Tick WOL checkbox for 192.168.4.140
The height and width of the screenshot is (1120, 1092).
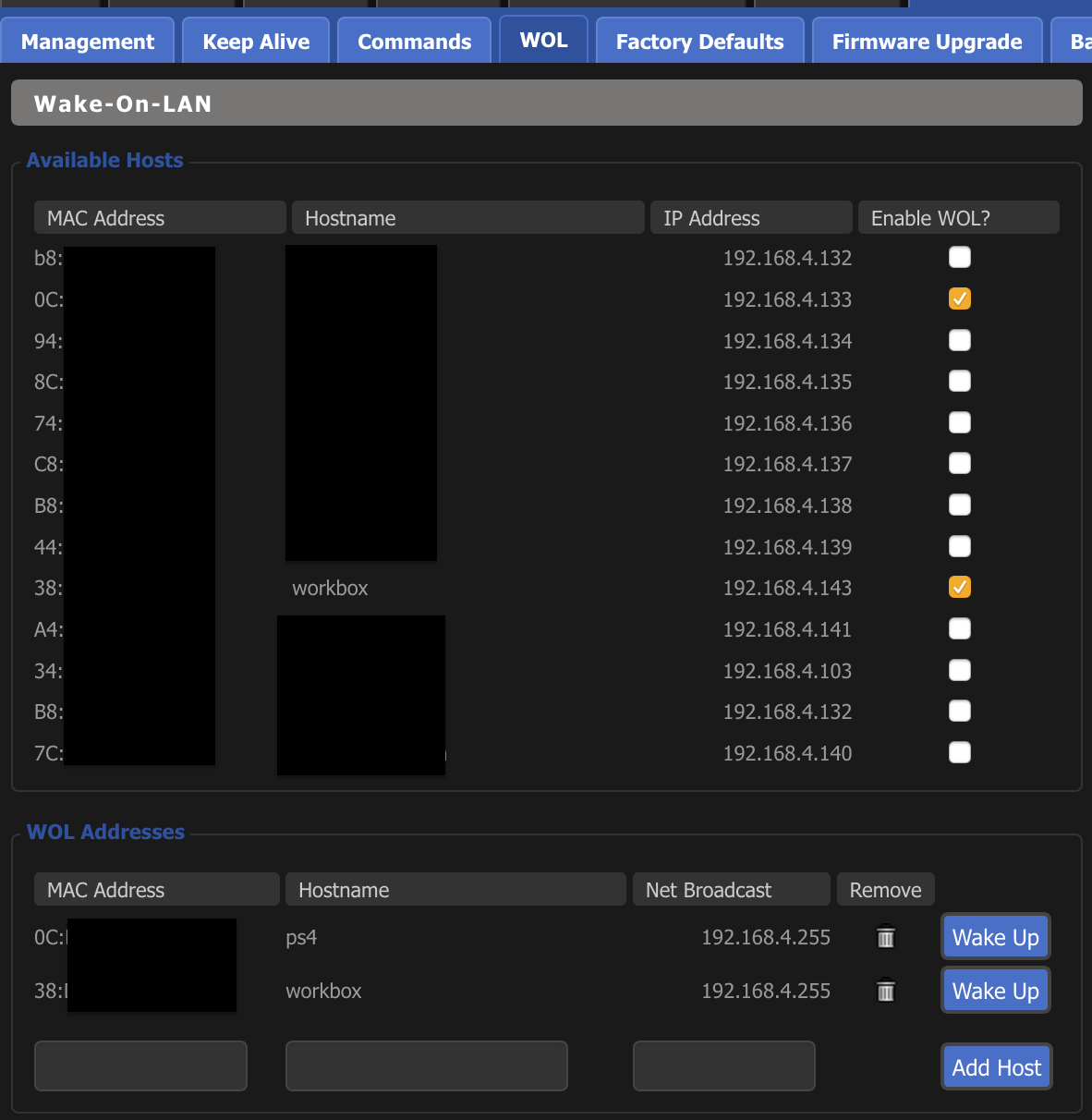[x=960, y=753]
